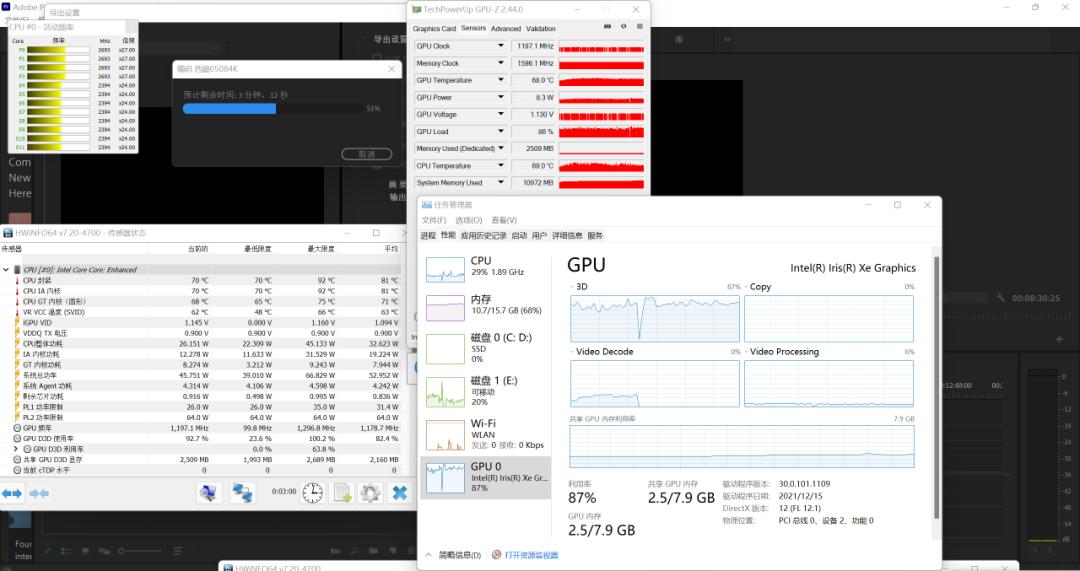Click HWiNFO64 title bar icon
Viewport: 1080px width, 571px height.
pyautogui.click(x=8, y=233)
